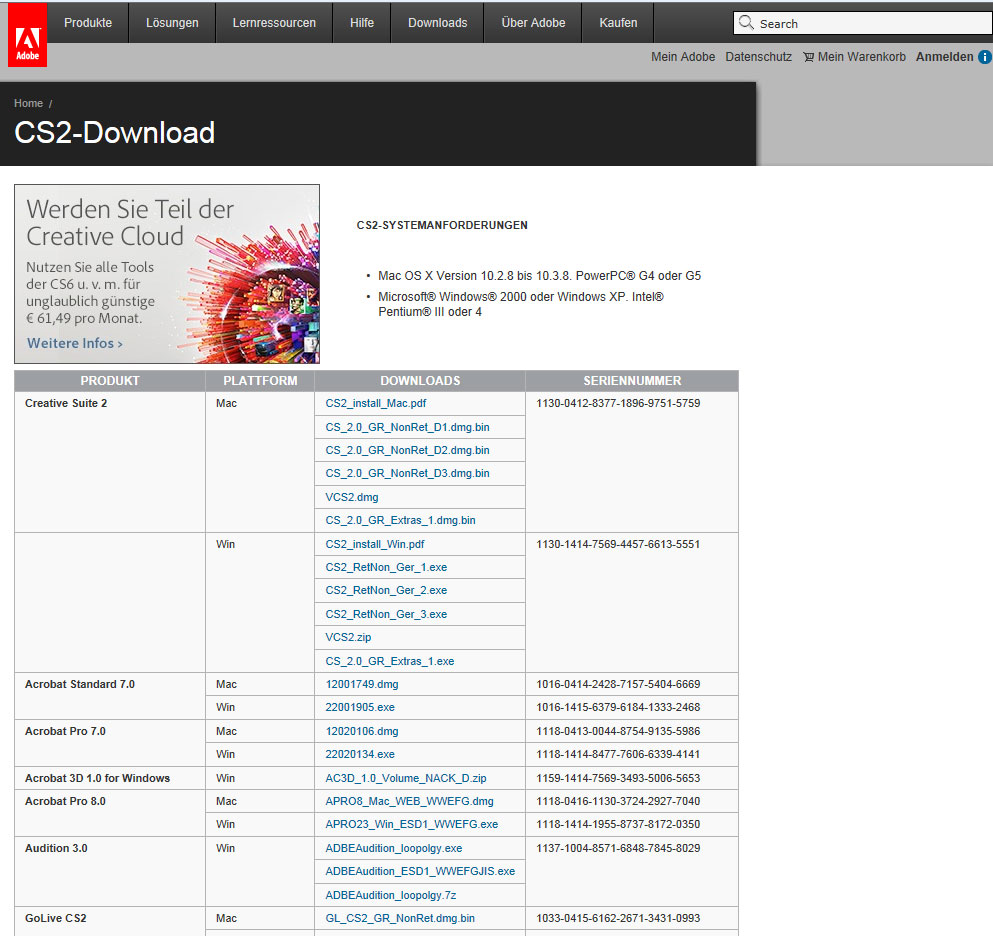Download CS2_install_Mac.pdf
Viewport: 993px width, 936px height.
(x=376, y=403)
